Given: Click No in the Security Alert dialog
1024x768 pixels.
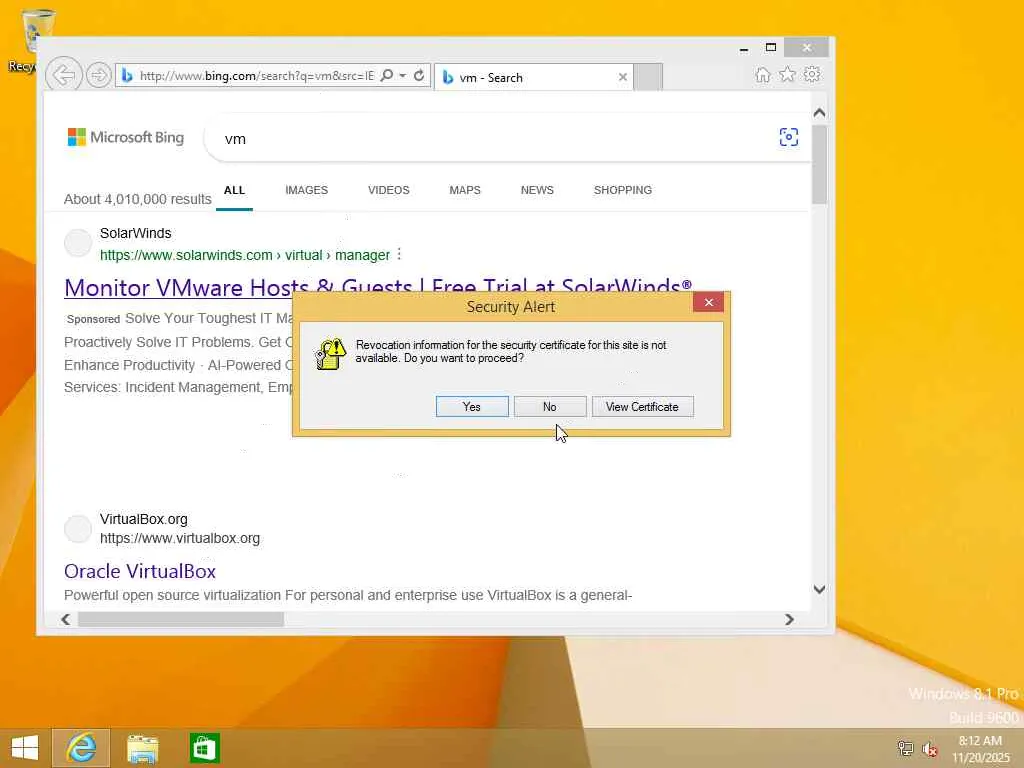Looking at the screenshot, I should pyautogui.click(x=550, y=406).
